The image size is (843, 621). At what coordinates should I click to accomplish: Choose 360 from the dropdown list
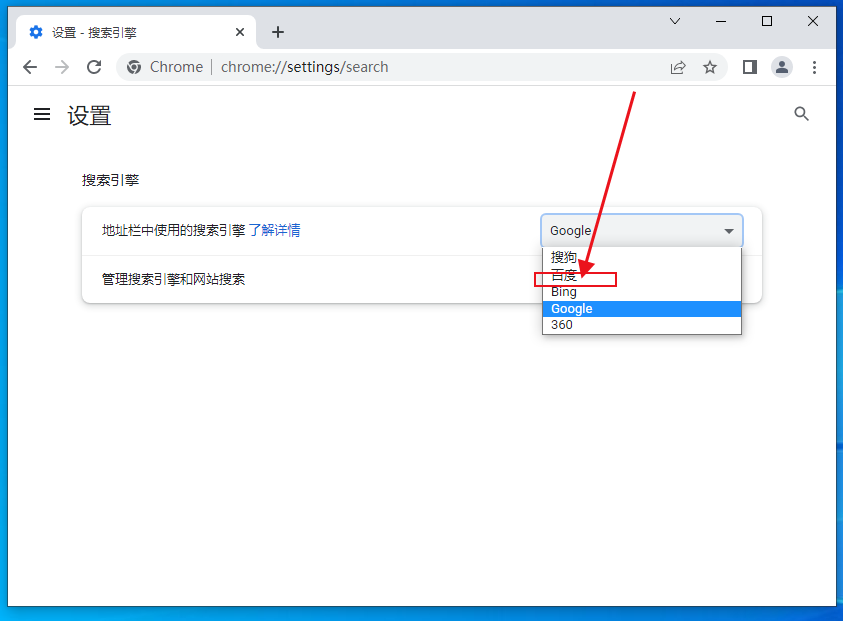641,325
